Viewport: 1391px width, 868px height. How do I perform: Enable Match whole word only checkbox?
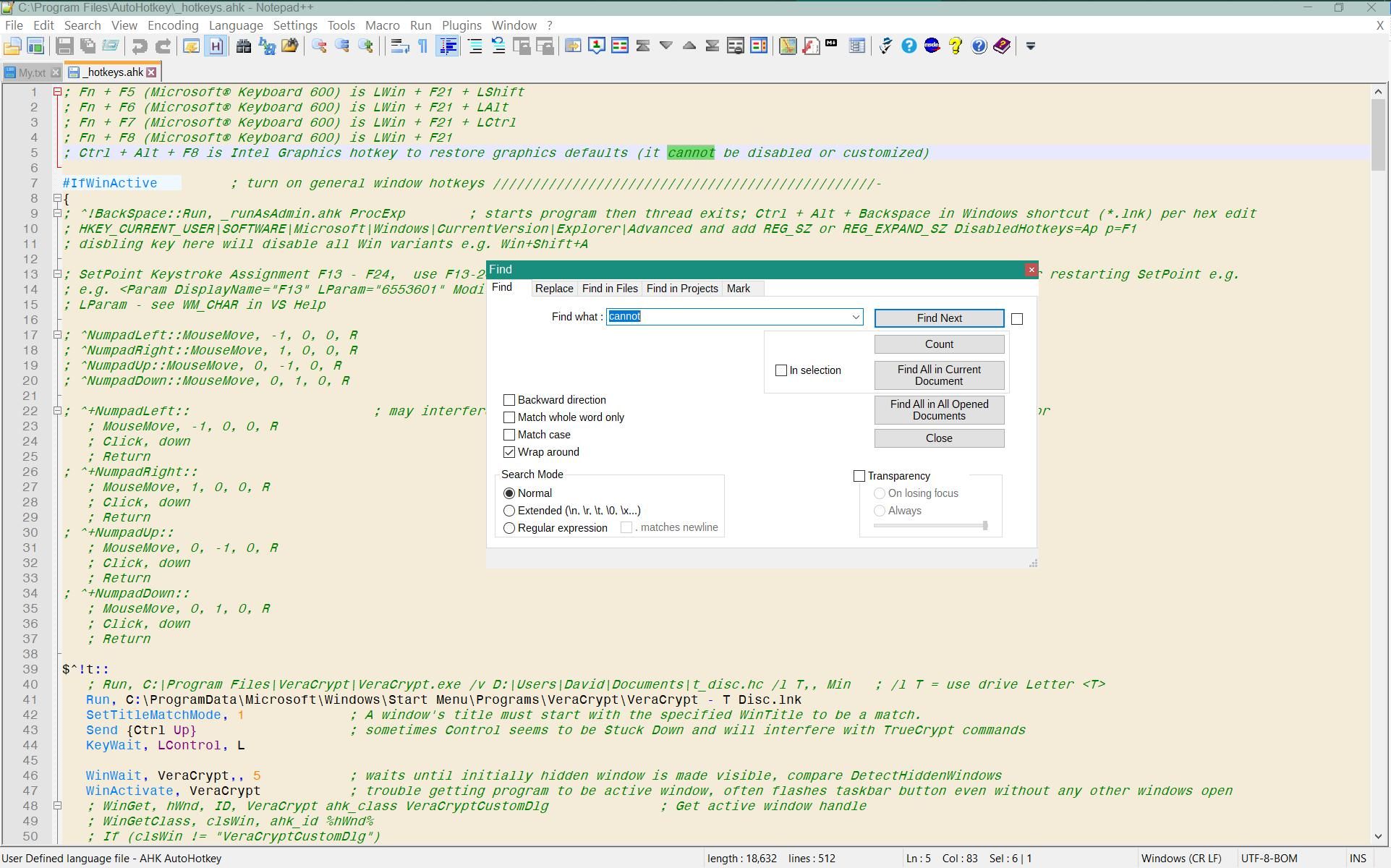(509, 417)
